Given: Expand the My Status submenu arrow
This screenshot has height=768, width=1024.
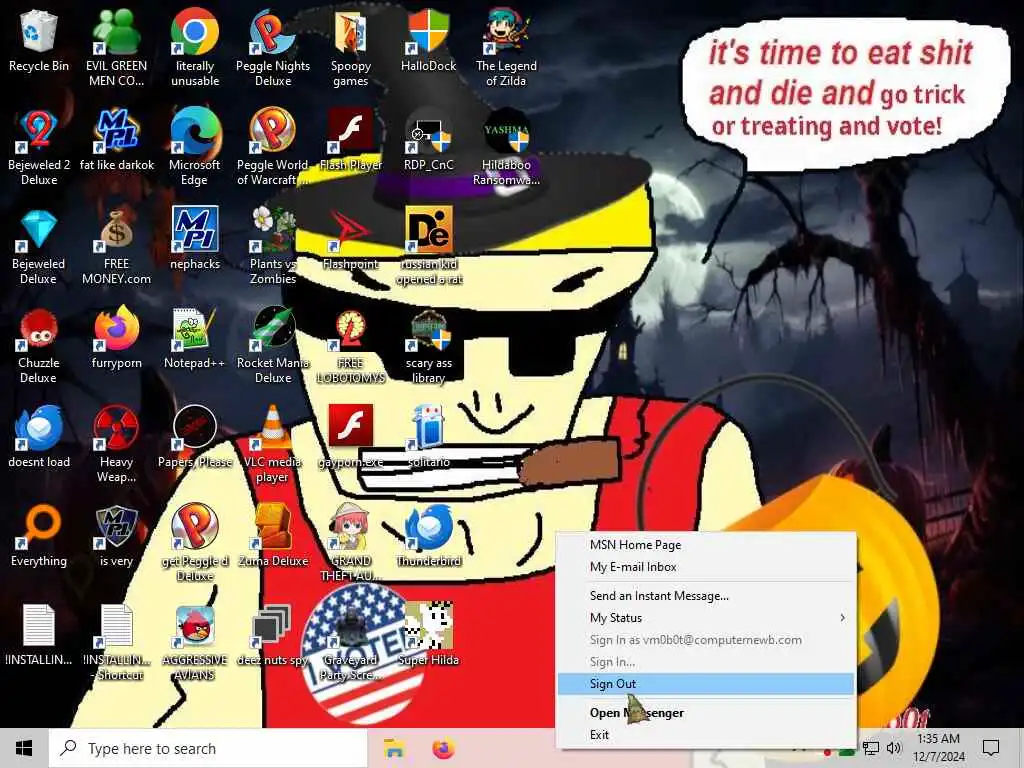Looking at the screenshot, I should click(842, 618).
